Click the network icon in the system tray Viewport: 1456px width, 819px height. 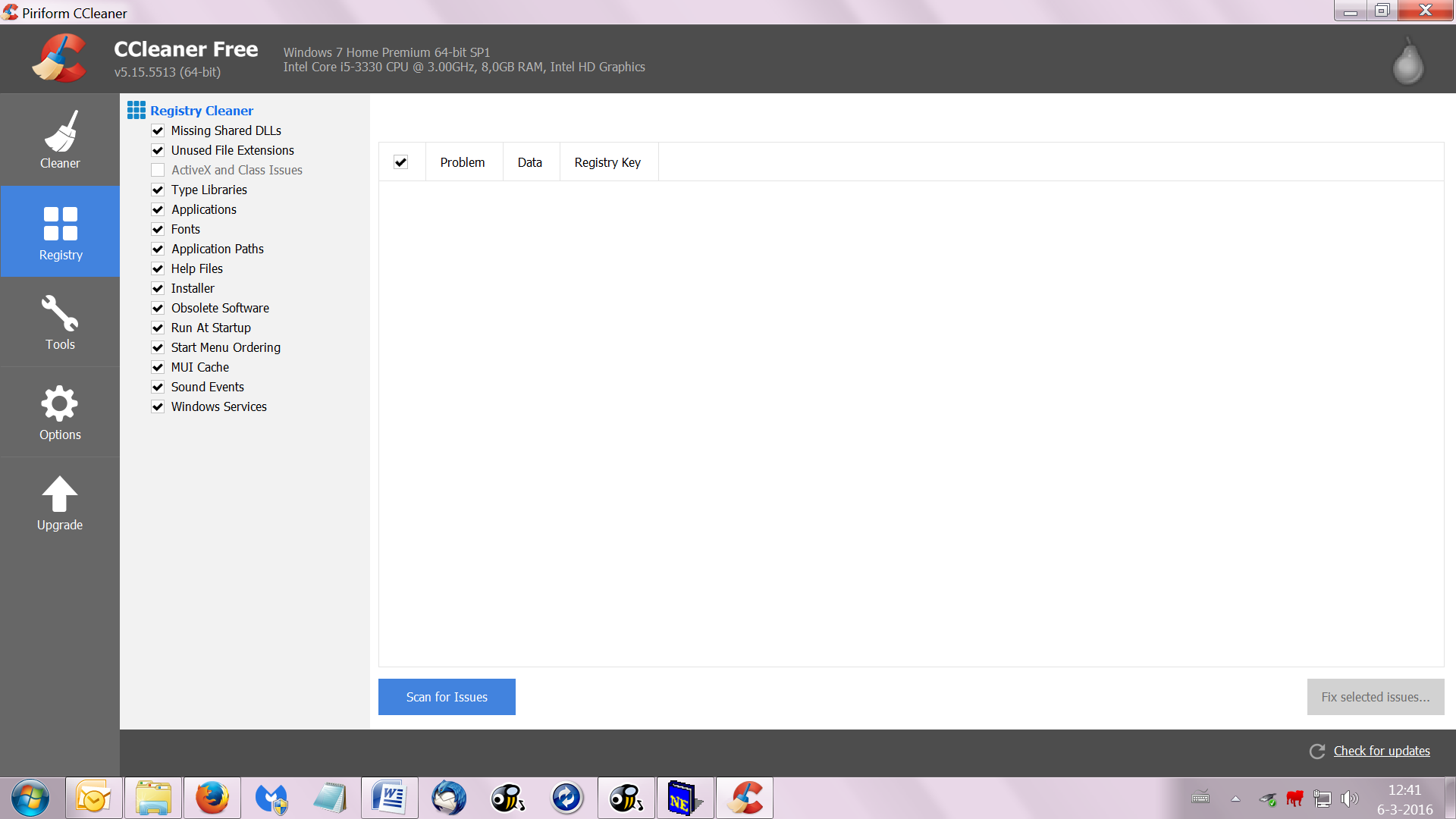coord(1322,799)
